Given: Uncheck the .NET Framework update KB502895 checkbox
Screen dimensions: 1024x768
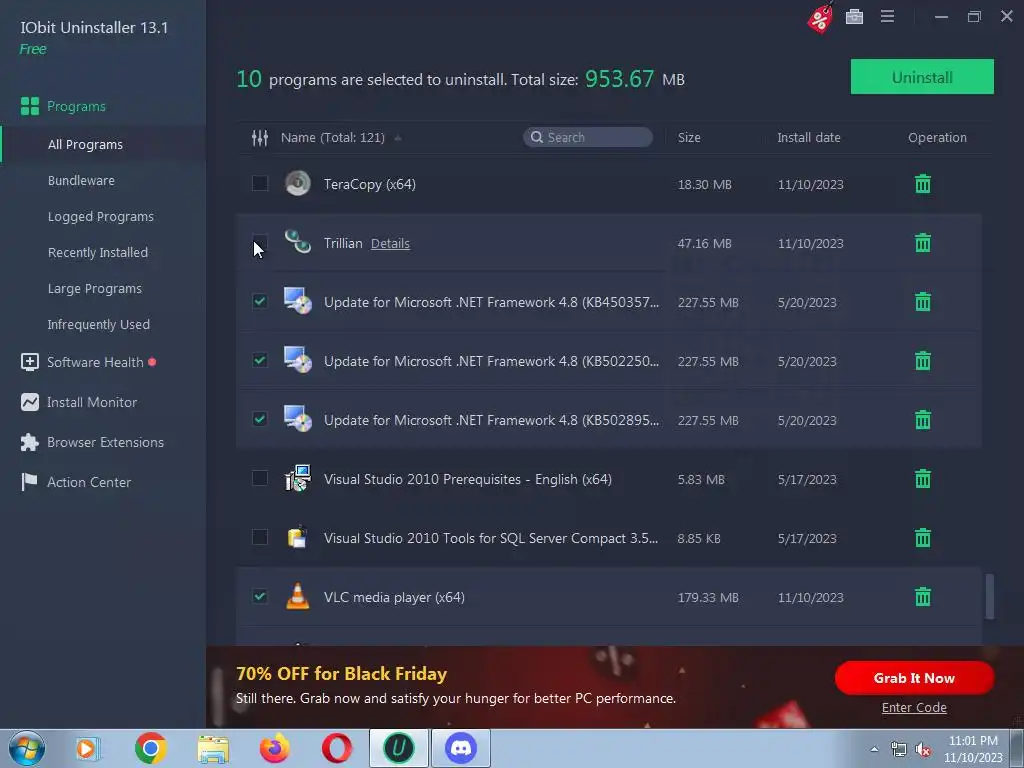Looking at the screenshot, I should (x=260, y=419).
